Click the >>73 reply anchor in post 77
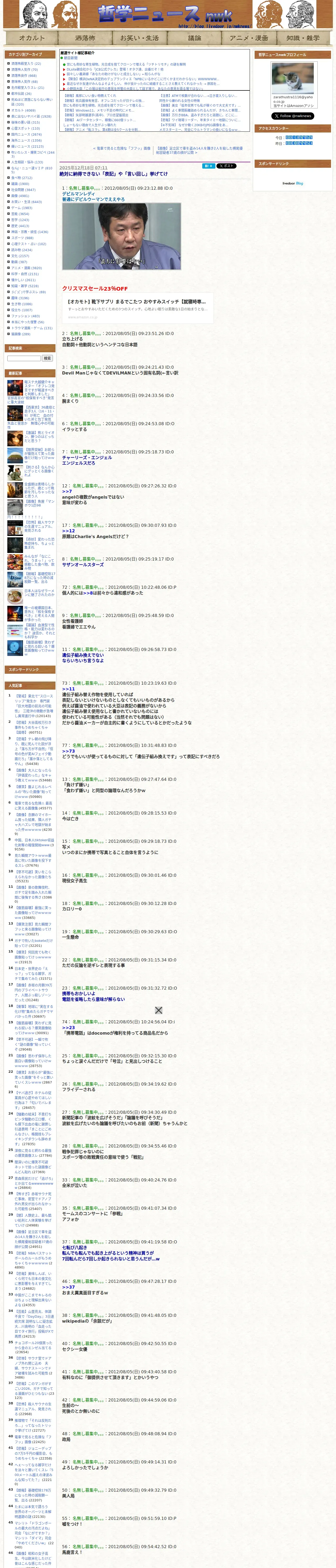Viewport: 336px width, 1568px height. click(68, 751)
